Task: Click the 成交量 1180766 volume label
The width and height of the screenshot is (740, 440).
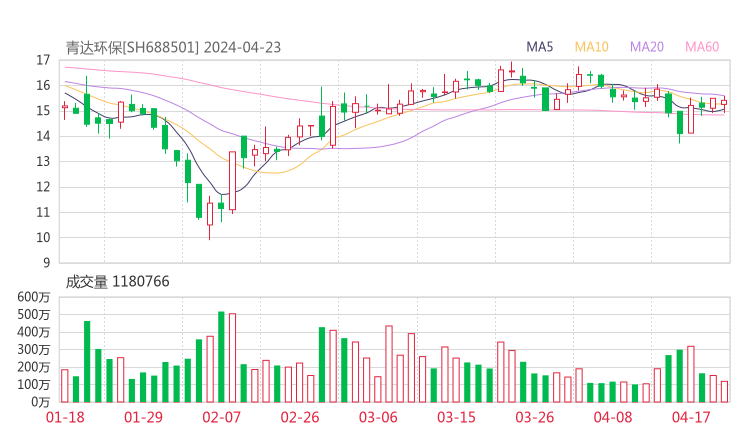Action: pyautogui.click(x=117, y=282)
